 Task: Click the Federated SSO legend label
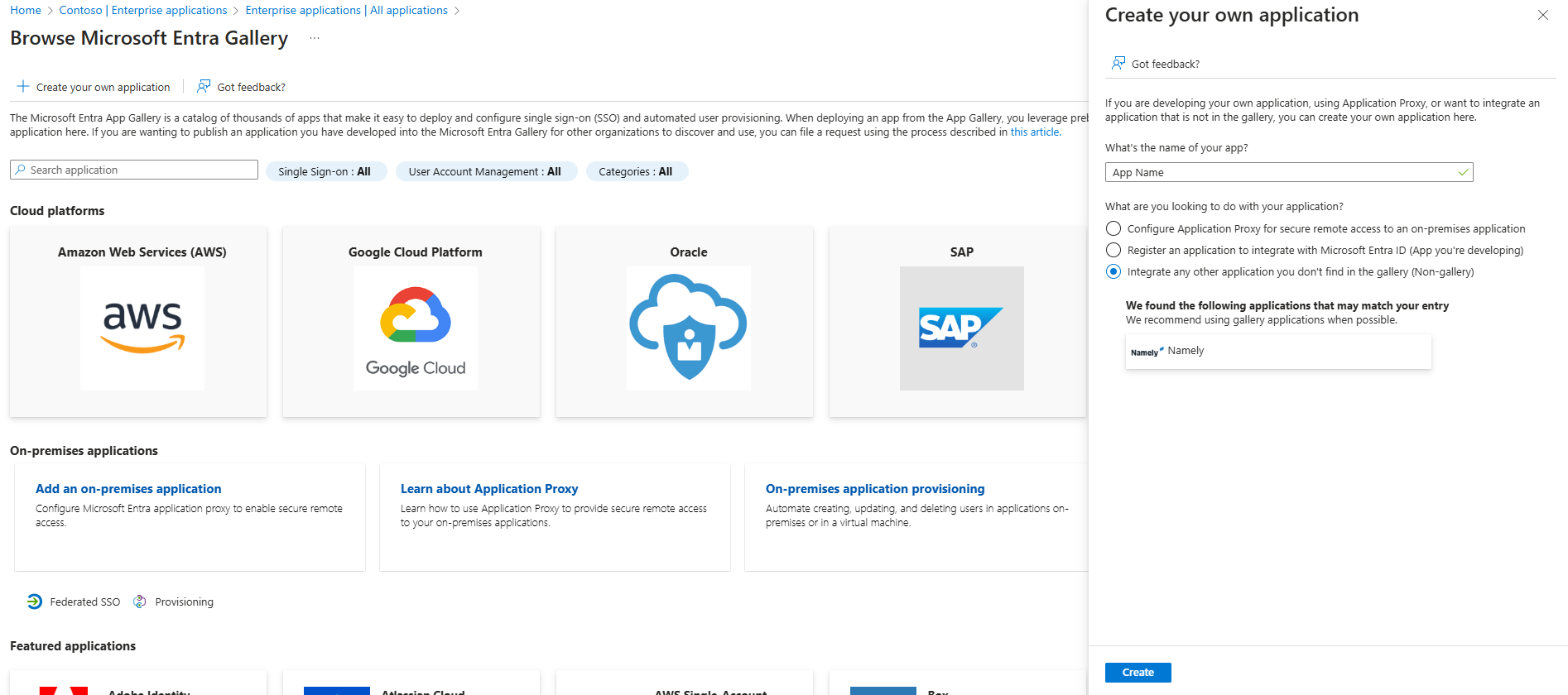(84, 602)
